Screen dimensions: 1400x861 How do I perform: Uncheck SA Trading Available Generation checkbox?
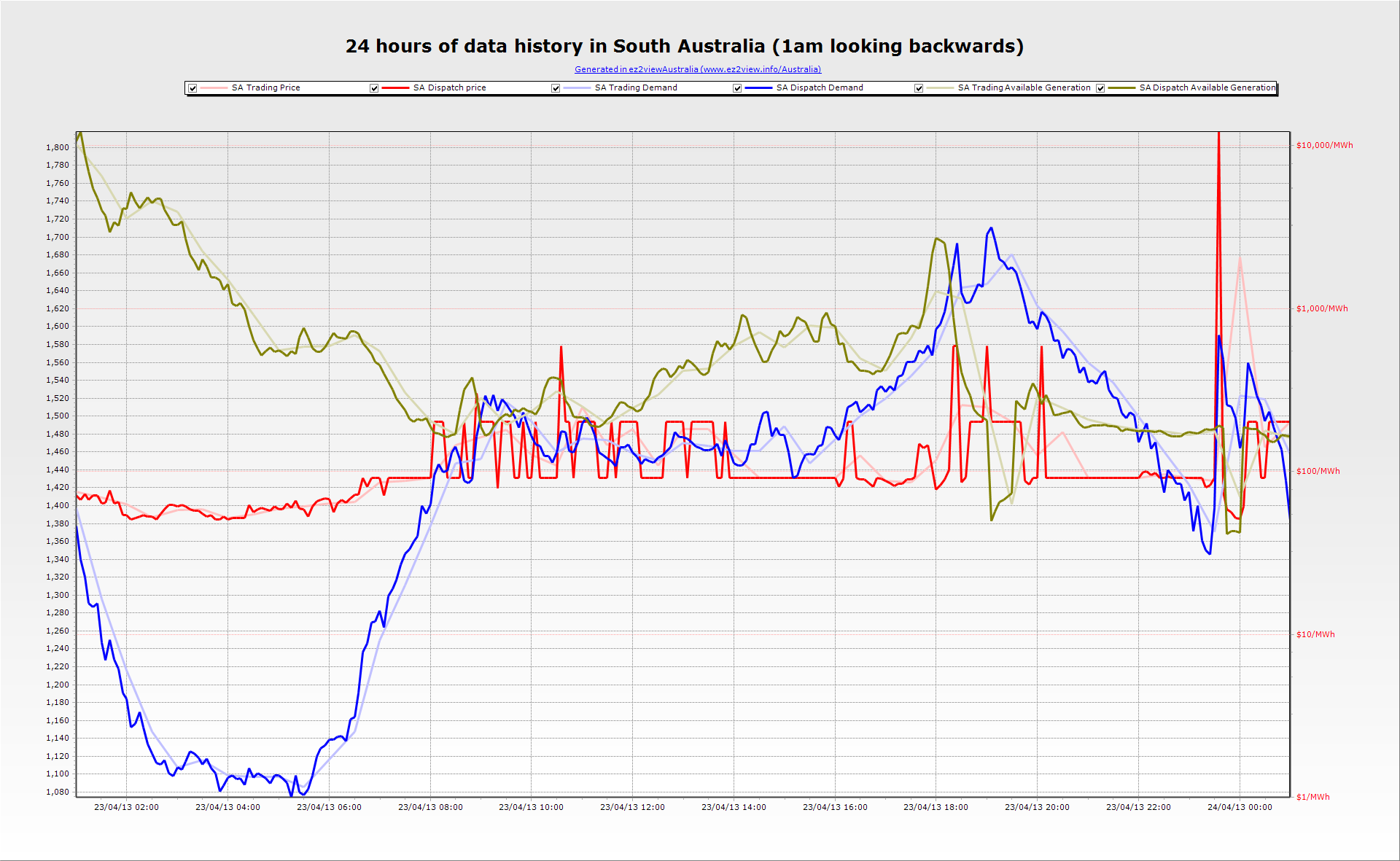pos(919,88)
